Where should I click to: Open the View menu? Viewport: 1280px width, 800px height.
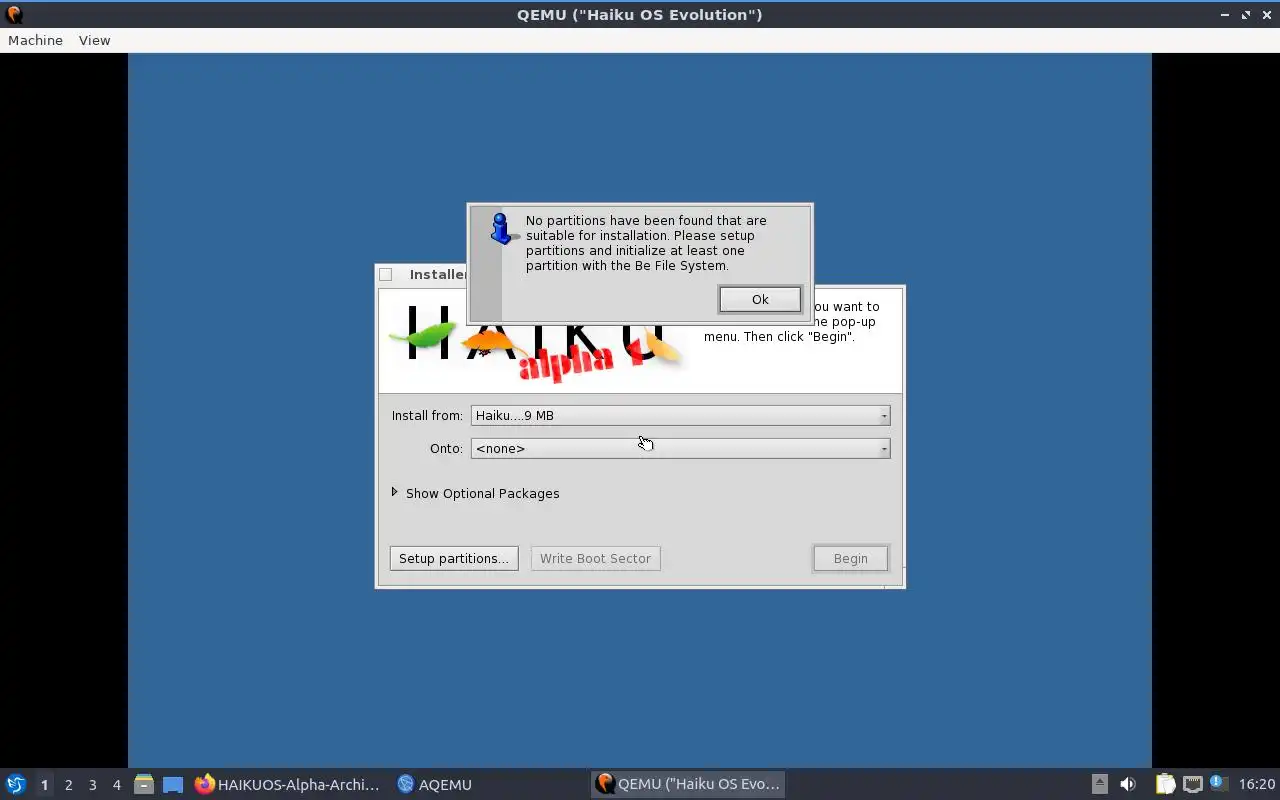tap(94, 40)
